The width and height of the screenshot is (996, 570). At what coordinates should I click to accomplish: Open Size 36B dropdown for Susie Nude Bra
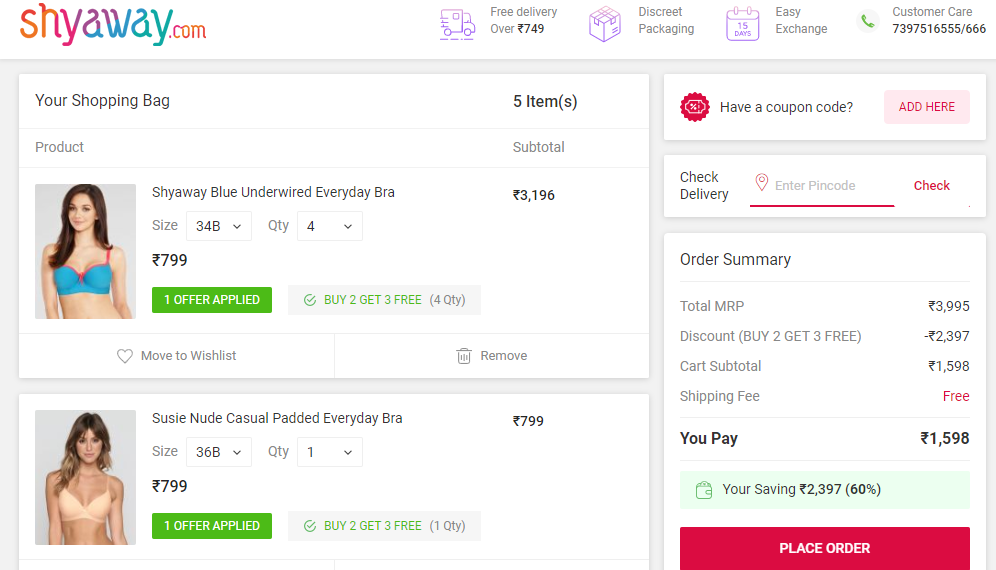219,452
